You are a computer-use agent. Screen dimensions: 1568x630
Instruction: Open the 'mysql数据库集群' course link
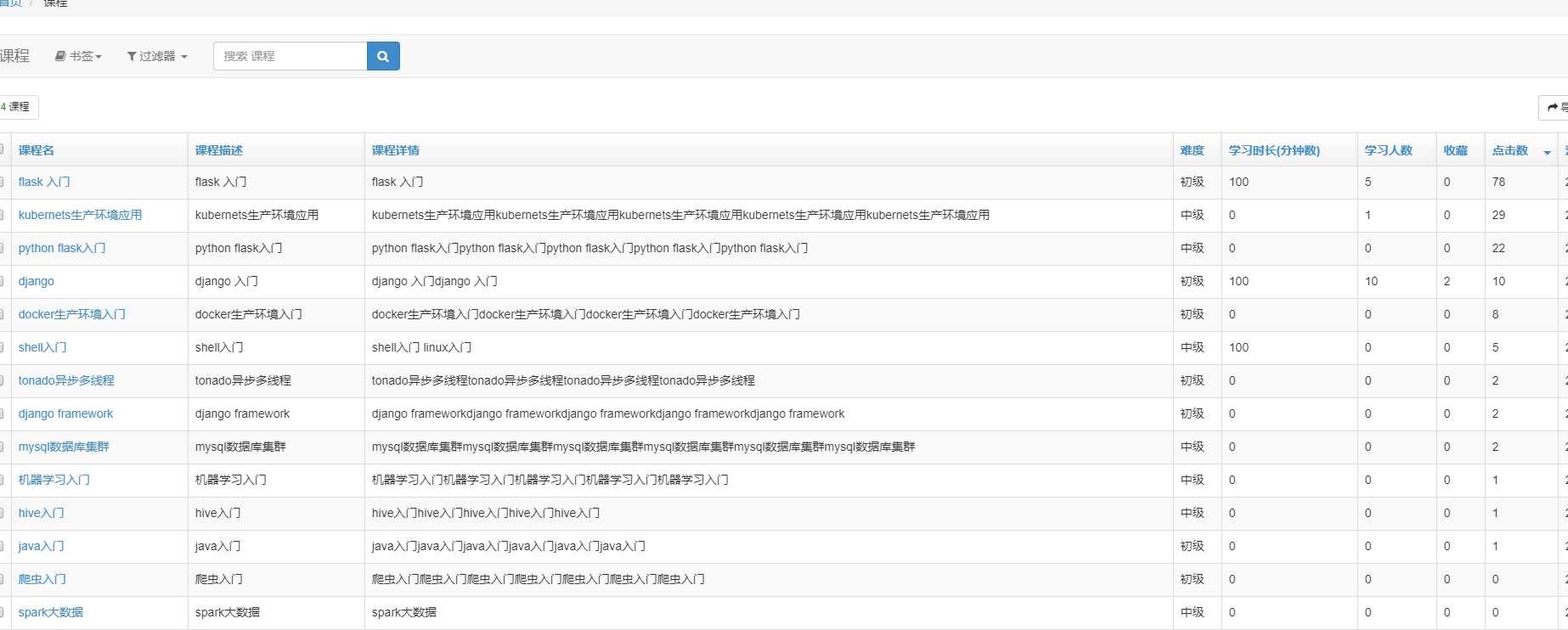click(x=64, y=447)
